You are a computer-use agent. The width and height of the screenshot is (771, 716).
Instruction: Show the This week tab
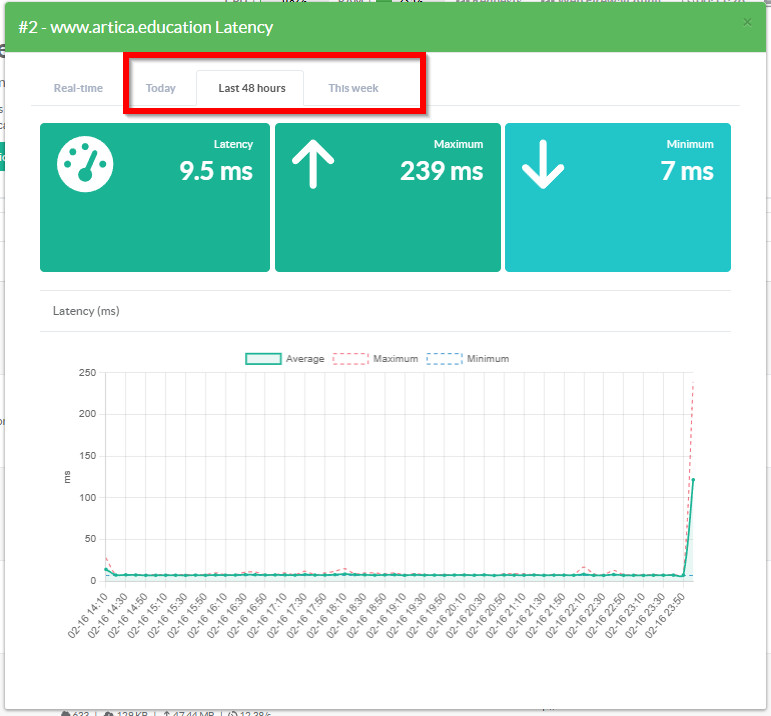pos(353,88)
